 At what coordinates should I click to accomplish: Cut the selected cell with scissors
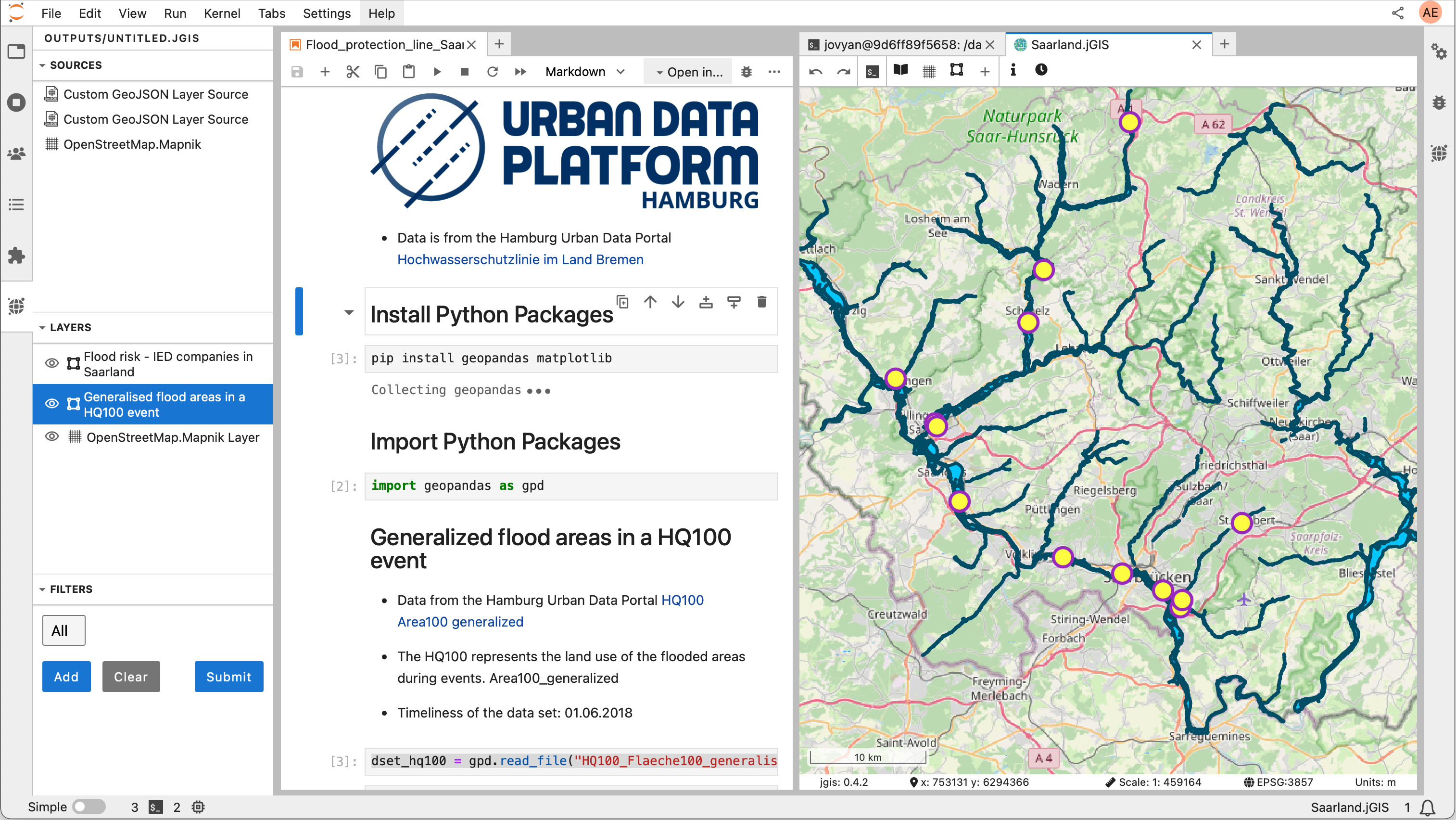353,72
